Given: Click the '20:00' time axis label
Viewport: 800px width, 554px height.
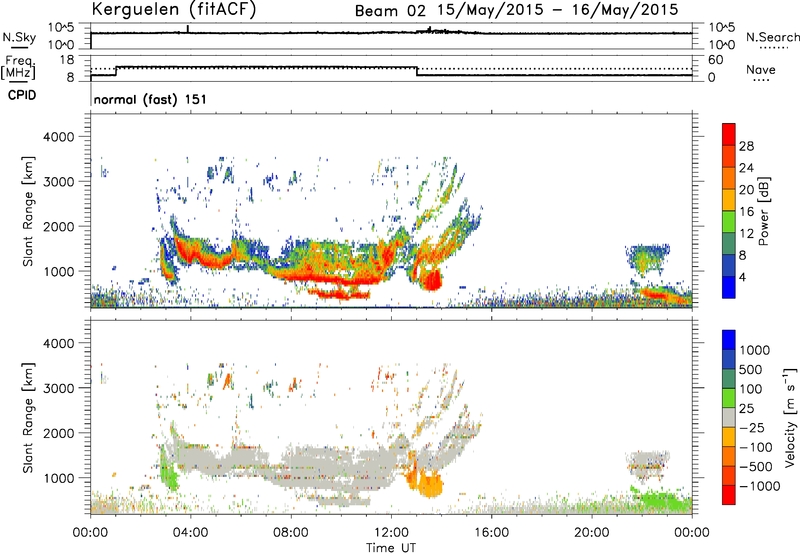Looking at the screenshot, I should [x=591, y=533].
